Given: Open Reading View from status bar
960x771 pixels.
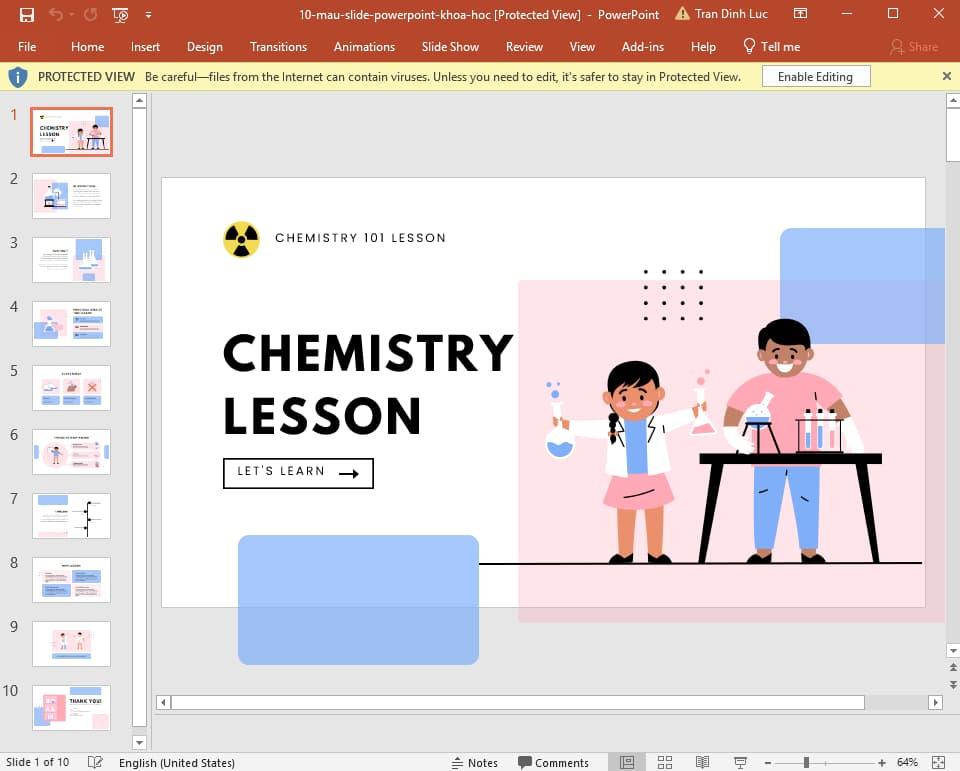Looking at the screenshot, I should (701, 762).
